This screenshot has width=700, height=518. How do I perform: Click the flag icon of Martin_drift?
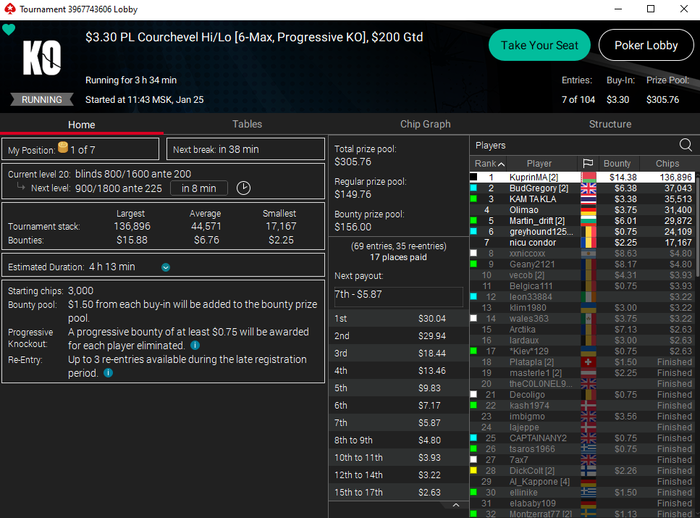coord(588,221)
